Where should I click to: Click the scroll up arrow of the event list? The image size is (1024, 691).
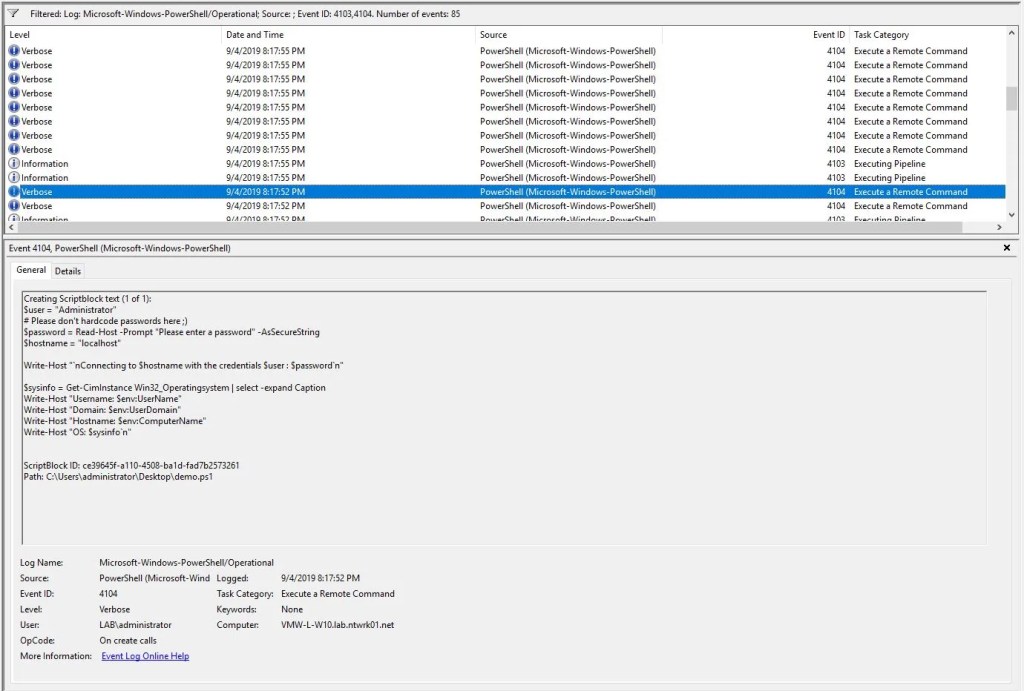click(1012, 33)
